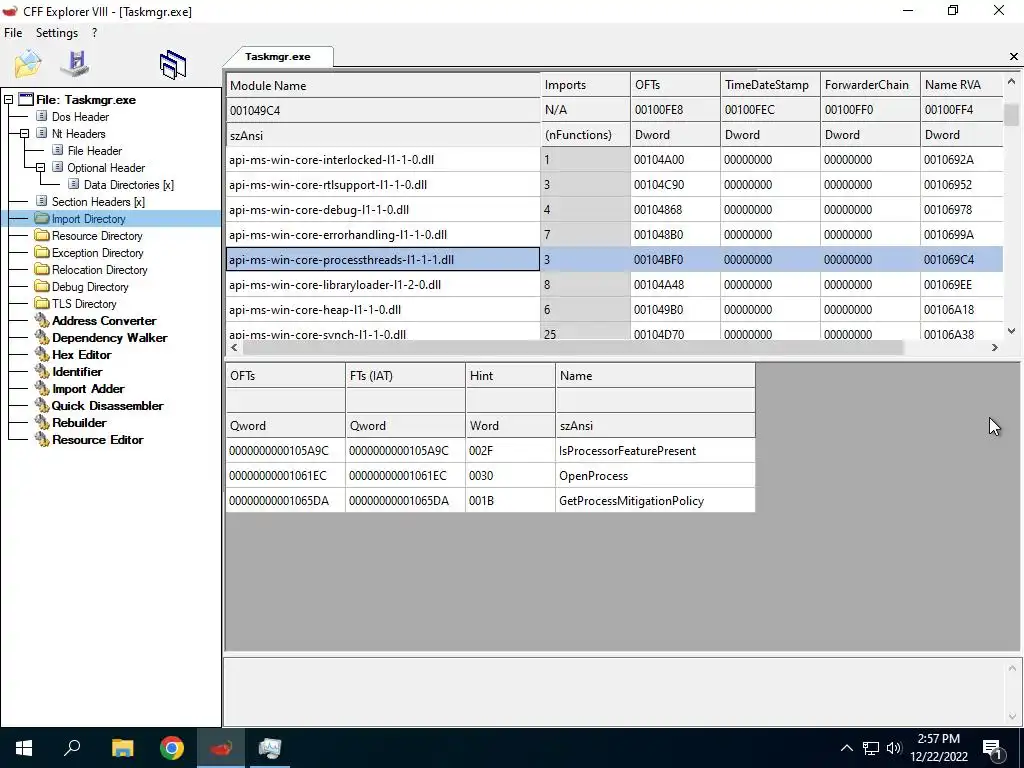The width and height of the screenshot is (1024, 768).
Task: Click the Identifier tool icon
Action: (42, 371)
